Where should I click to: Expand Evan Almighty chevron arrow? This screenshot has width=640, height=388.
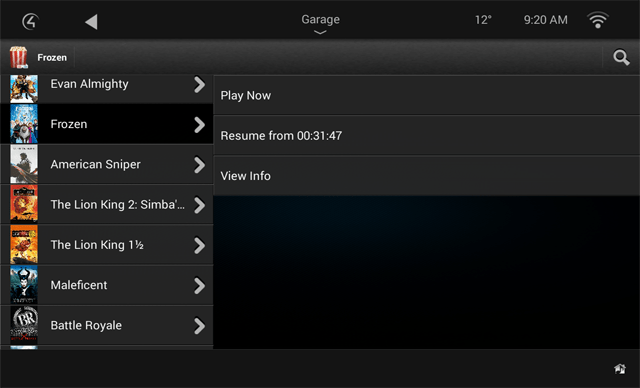coord(199,84)
